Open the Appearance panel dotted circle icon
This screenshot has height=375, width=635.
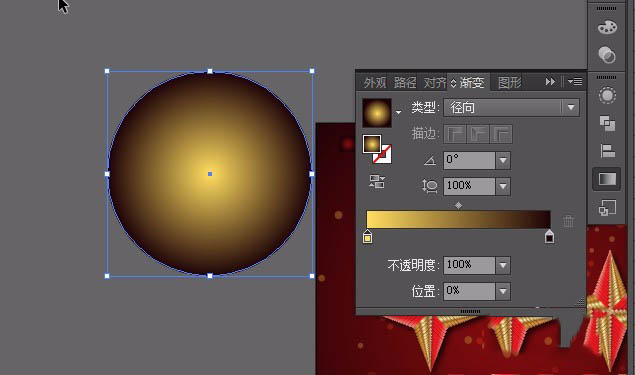pos(607,96)
